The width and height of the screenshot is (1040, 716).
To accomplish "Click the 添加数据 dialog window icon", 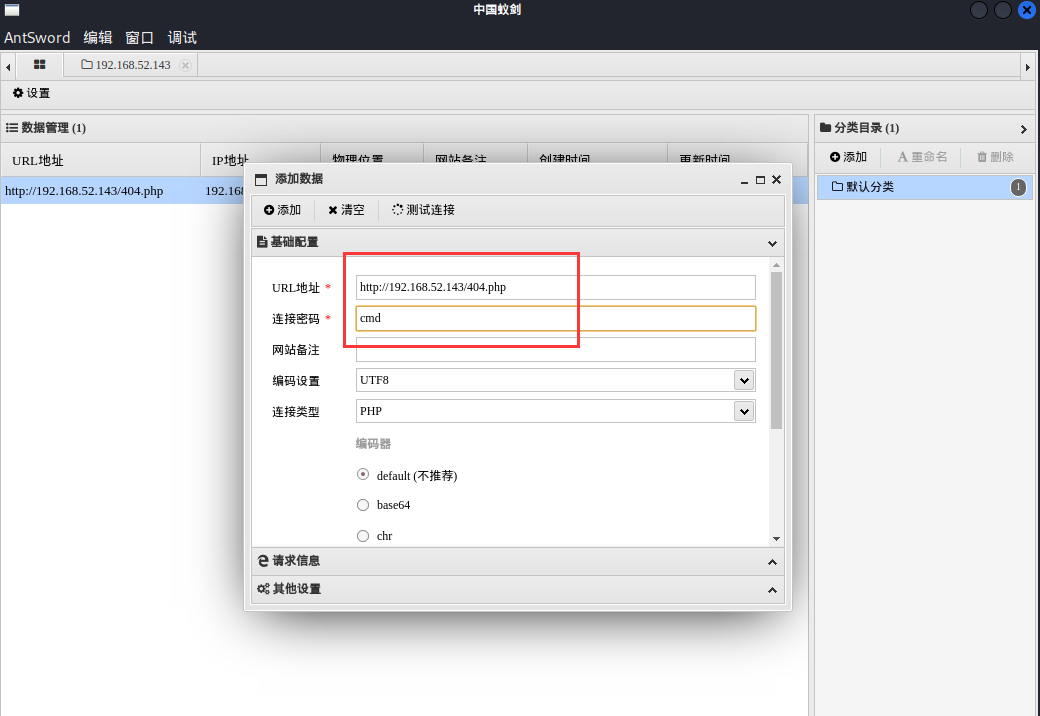I will 261,180.
